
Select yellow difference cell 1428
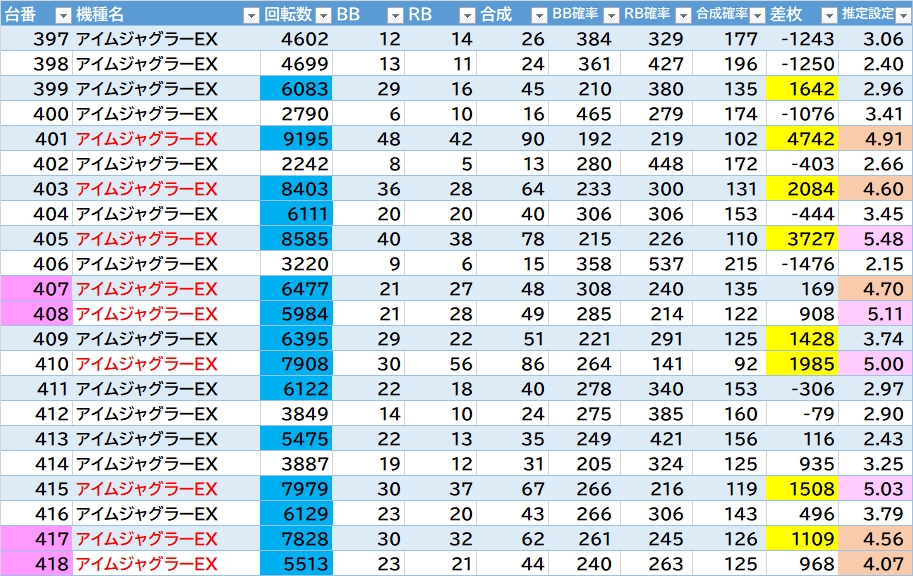802,338
